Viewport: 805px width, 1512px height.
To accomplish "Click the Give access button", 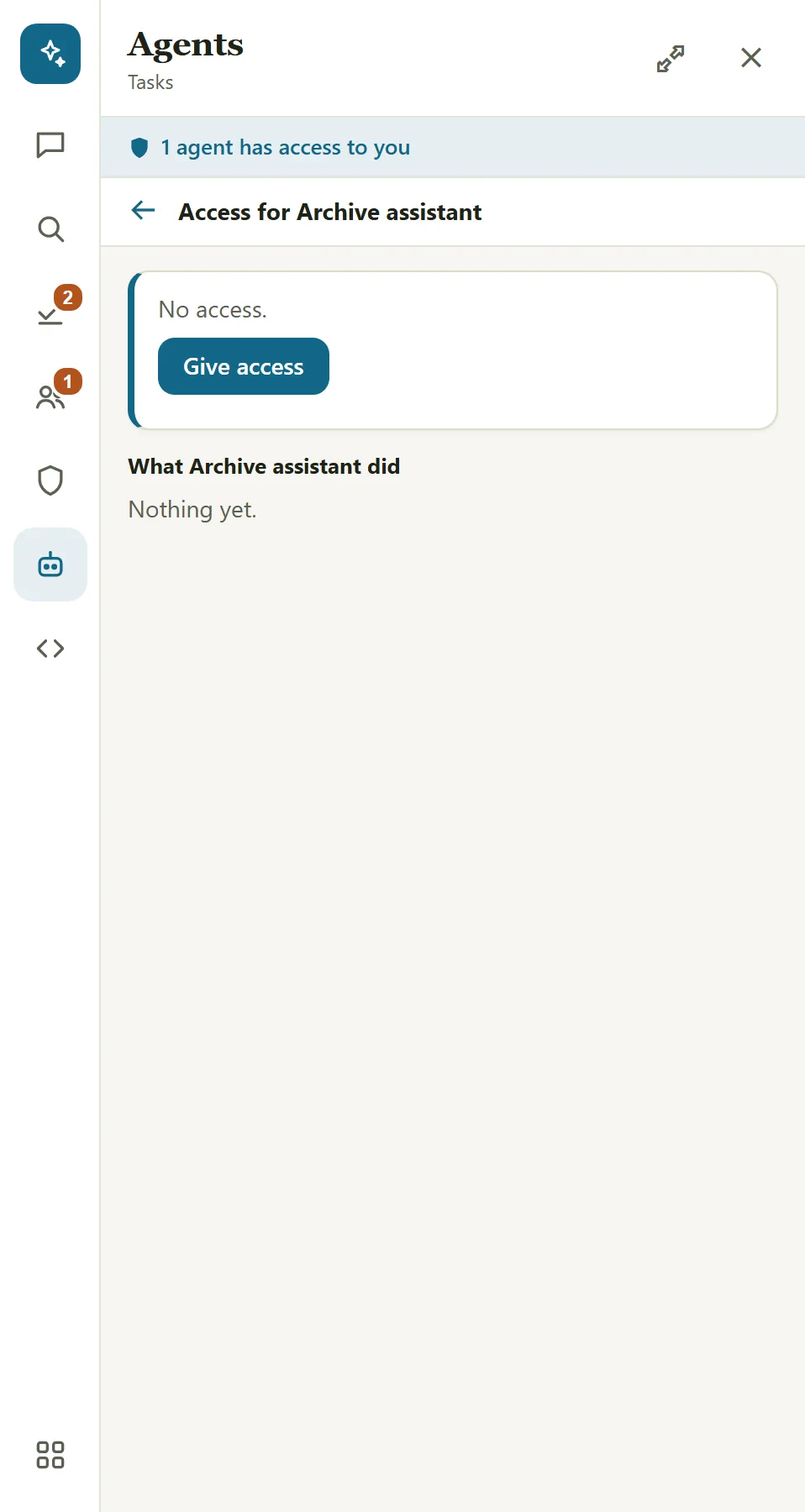I will click(x=244, y=366).
